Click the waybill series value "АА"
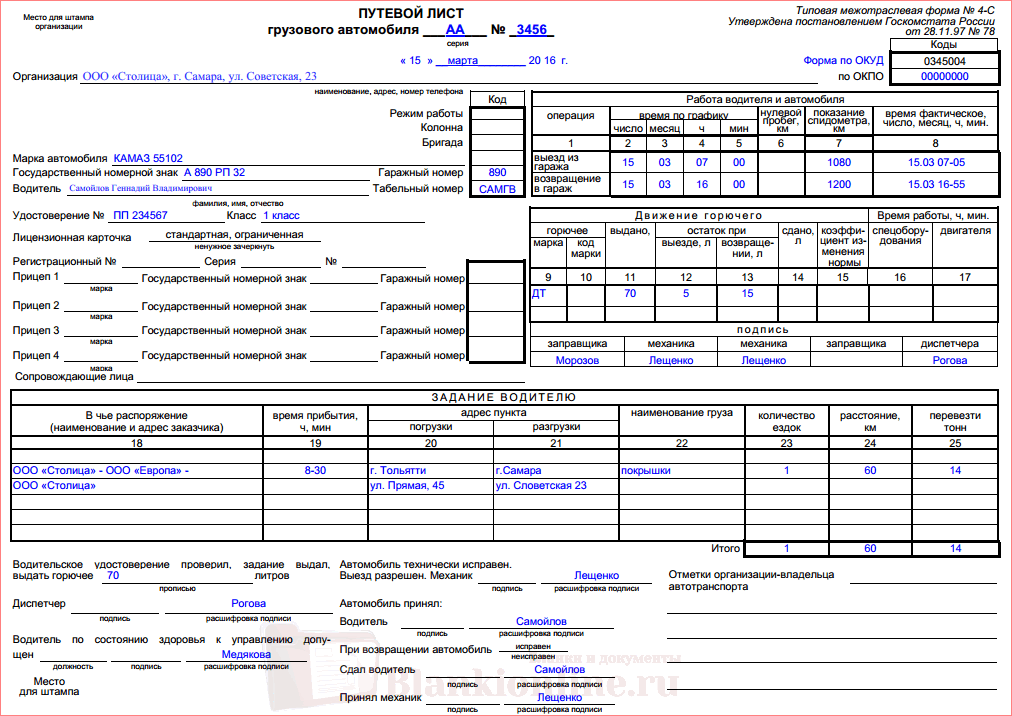Screen dimensions: 1012x716 pyautogui.click(x=455, y=30)
